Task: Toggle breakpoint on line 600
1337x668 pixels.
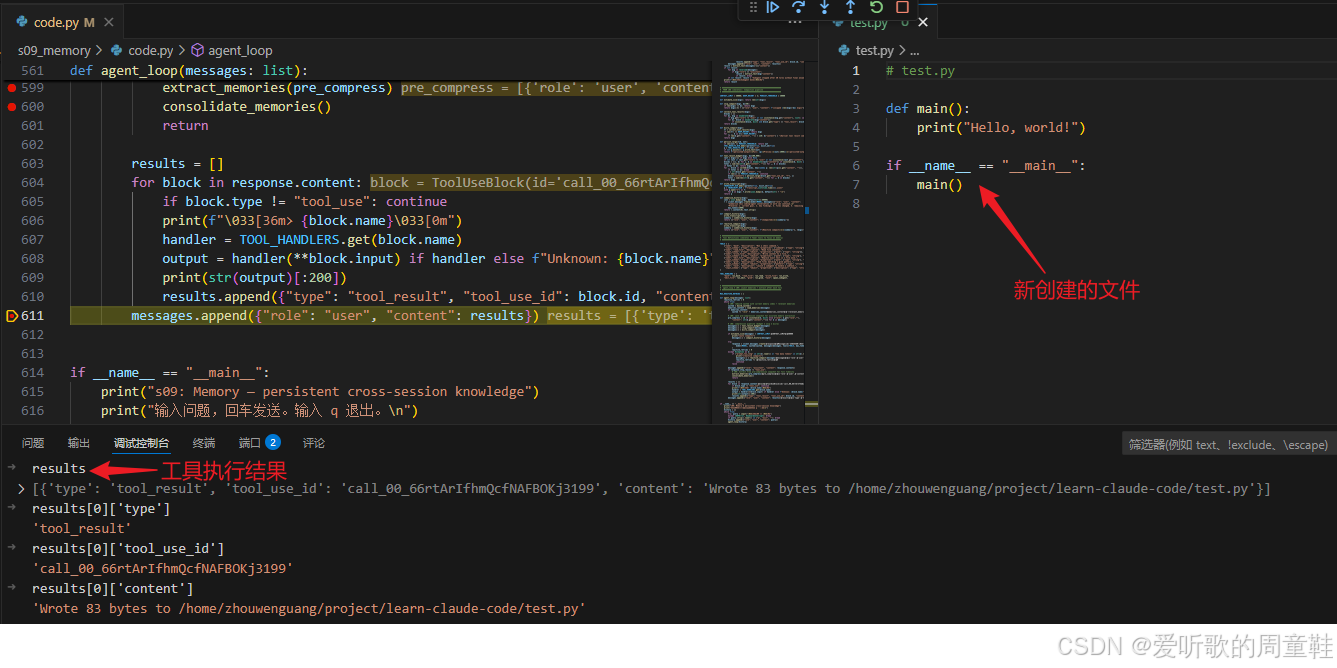Action: click(11, 107)
